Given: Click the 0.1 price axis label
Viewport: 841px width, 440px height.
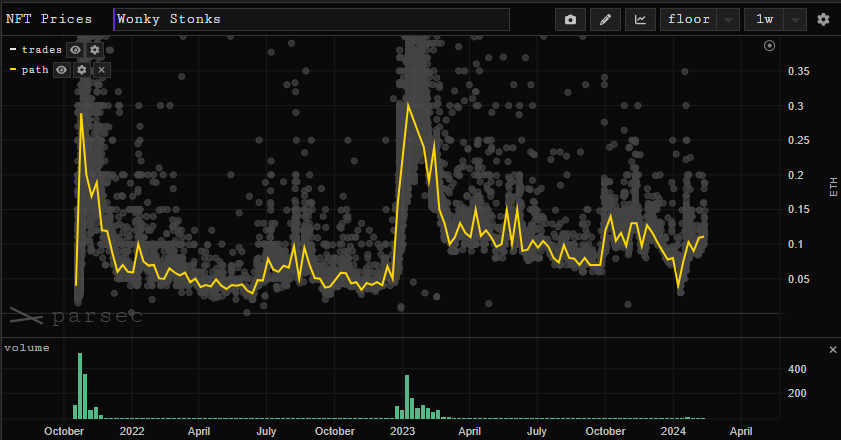Looking at the screenshot, I should click(795, 245).
